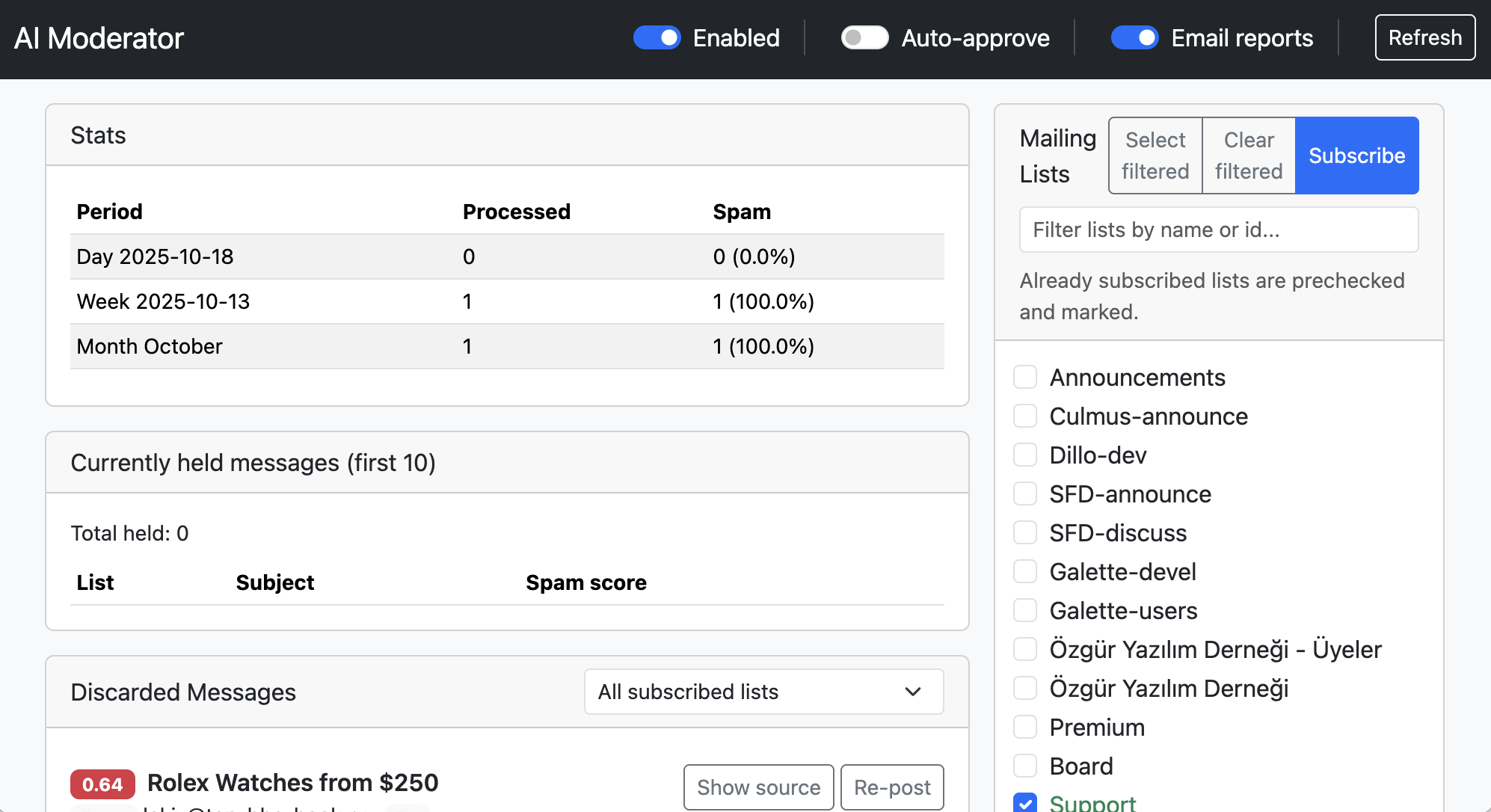Turn on the Auto-approve switch

(864, 37)
